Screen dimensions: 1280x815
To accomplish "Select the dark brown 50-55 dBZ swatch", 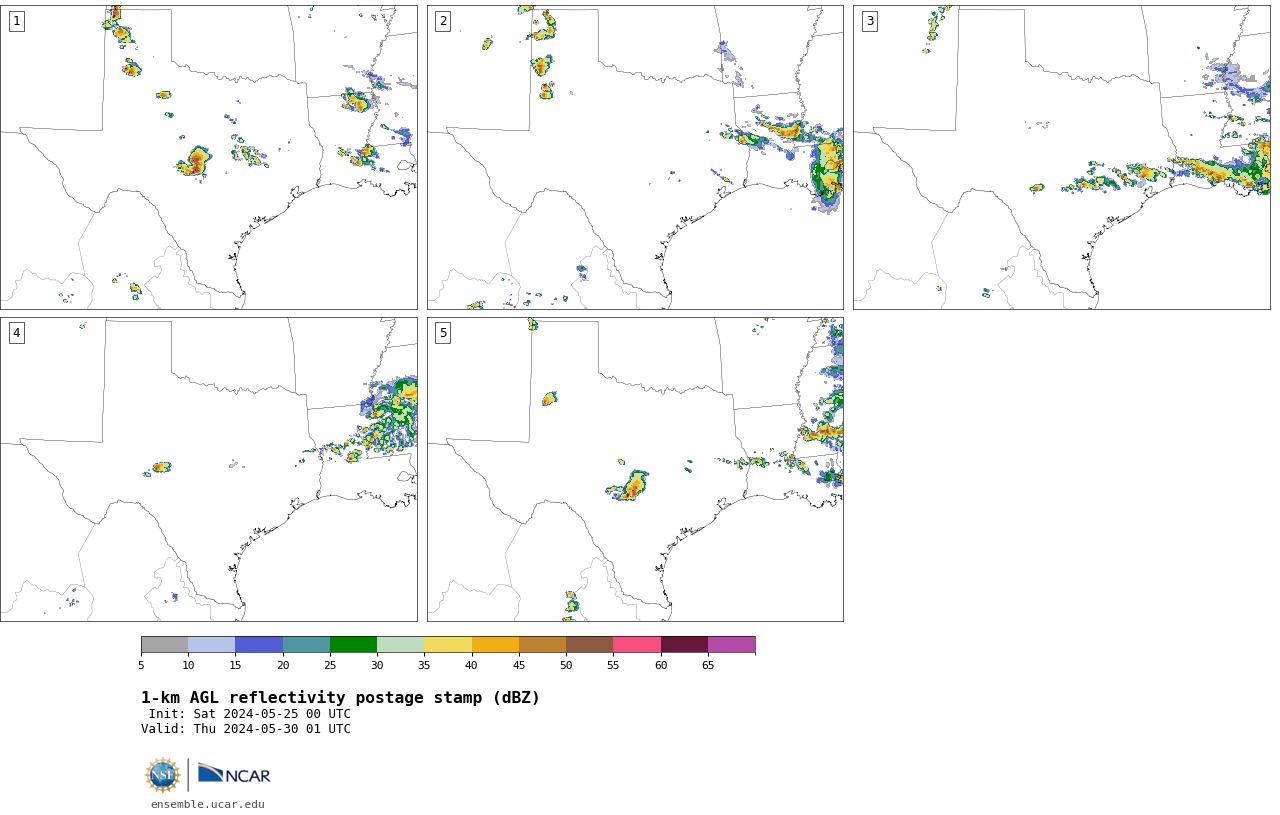I will pyautogui.click(x=590, y=644).
